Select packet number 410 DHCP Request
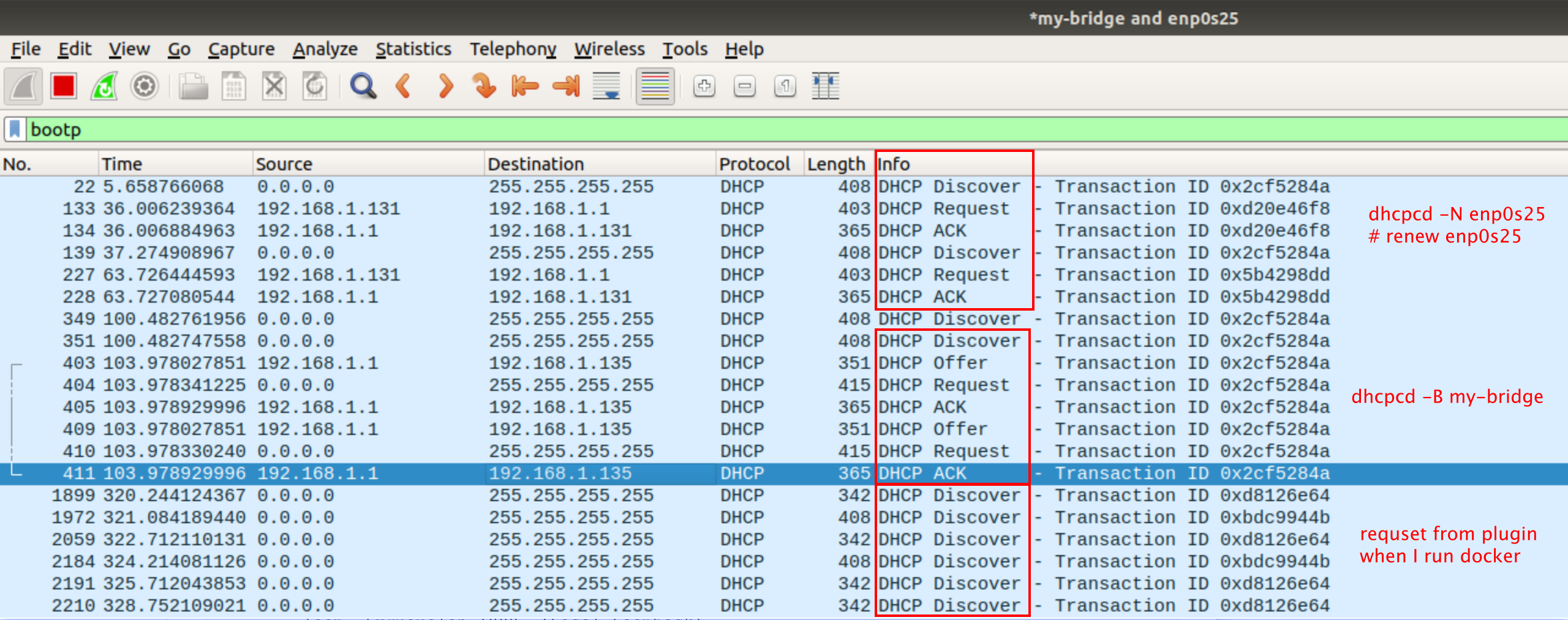1568x620 pixels. tap(784, 451)
